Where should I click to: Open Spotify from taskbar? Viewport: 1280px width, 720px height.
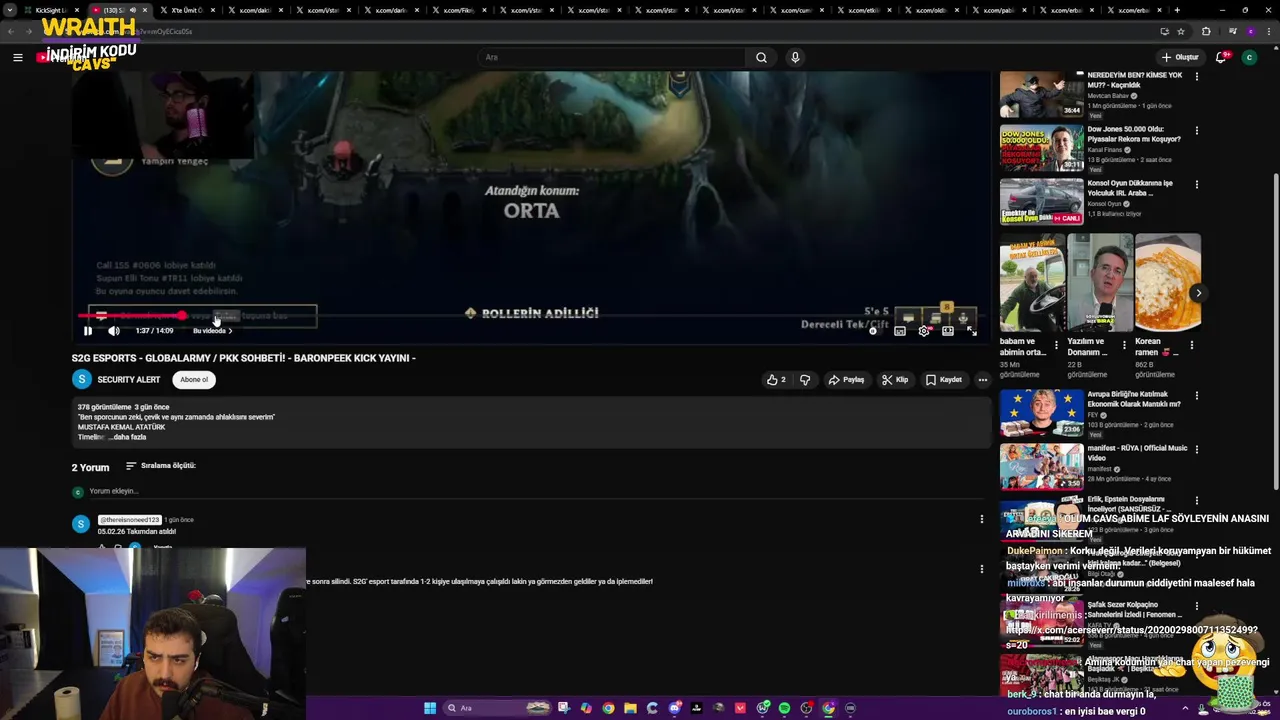point(784,708)
